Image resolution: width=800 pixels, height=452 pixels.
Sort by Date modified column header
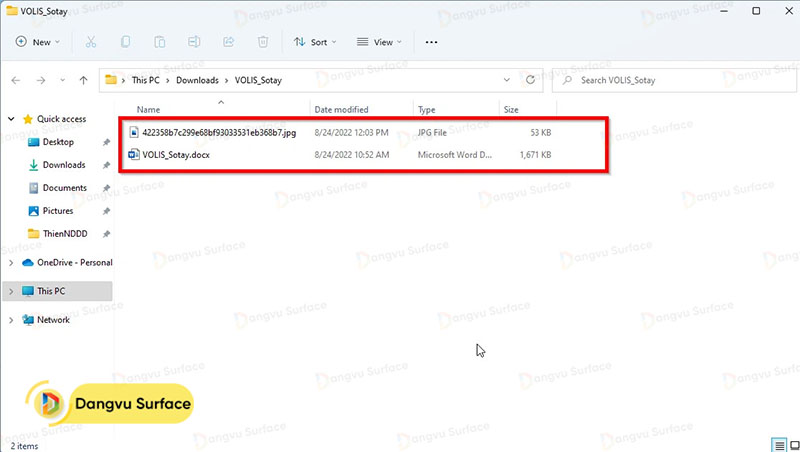tap(341, 110)
